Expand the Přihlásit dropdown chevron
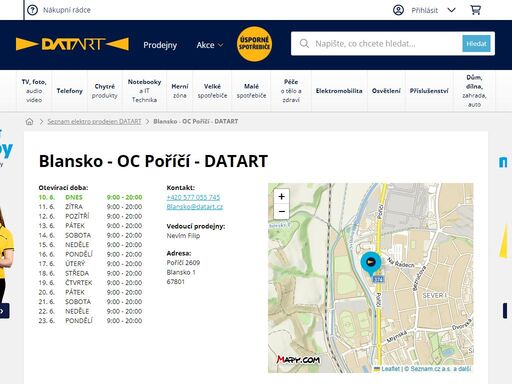This screenshot has width=512, height=384. coord(451,10)
